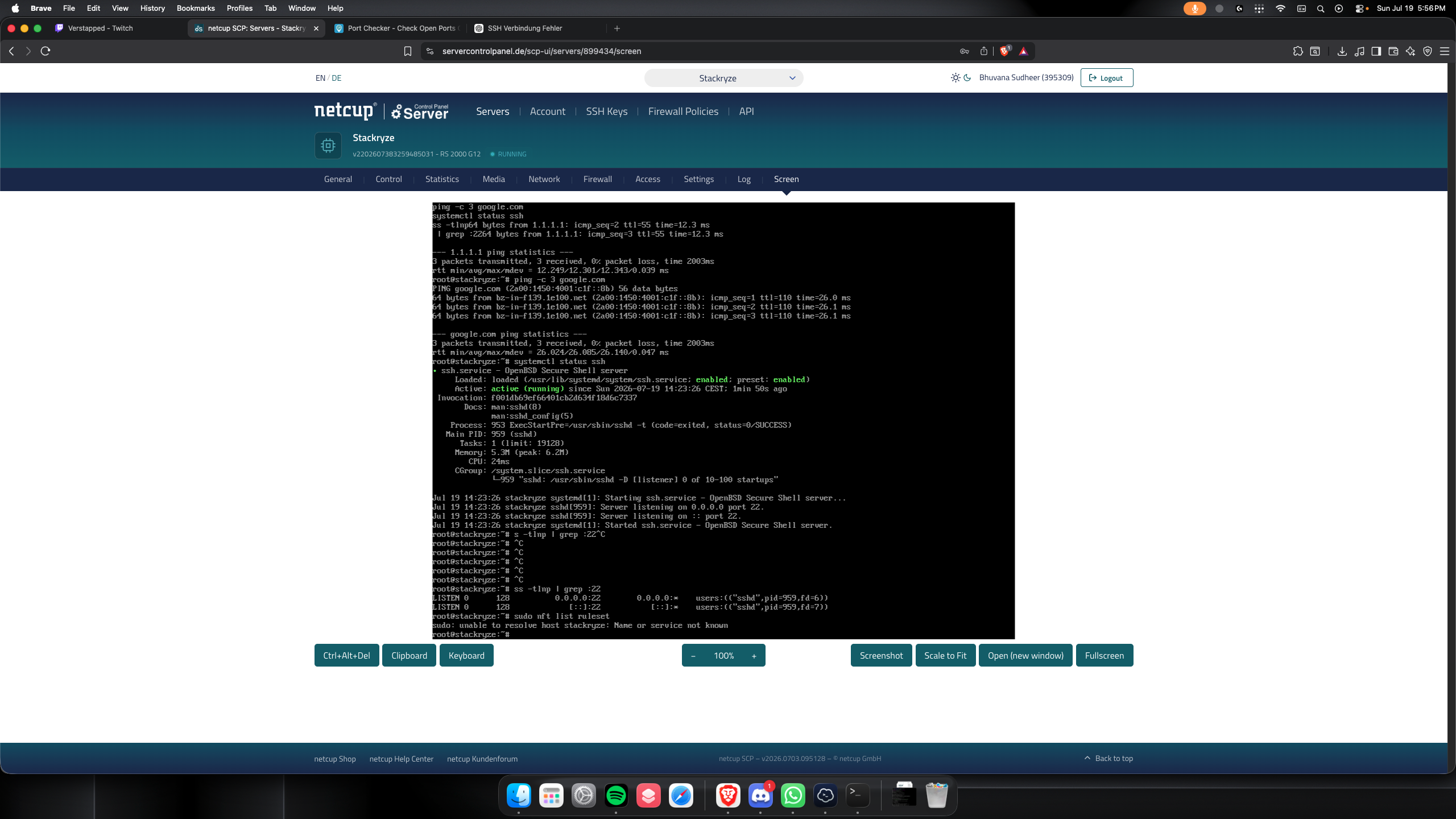Screen dimensions: 1456x819
Task: Open the Firewall tab for the server
Action: 597,179
